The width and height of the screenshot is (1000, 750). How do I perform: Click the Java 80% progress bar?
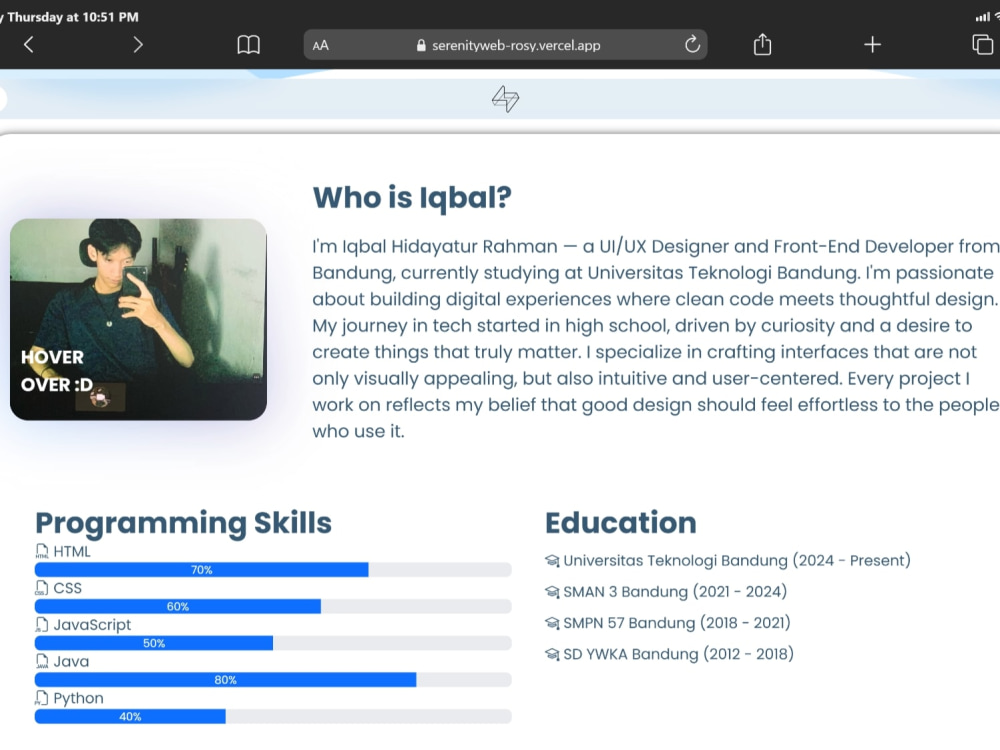pos(273,680)
